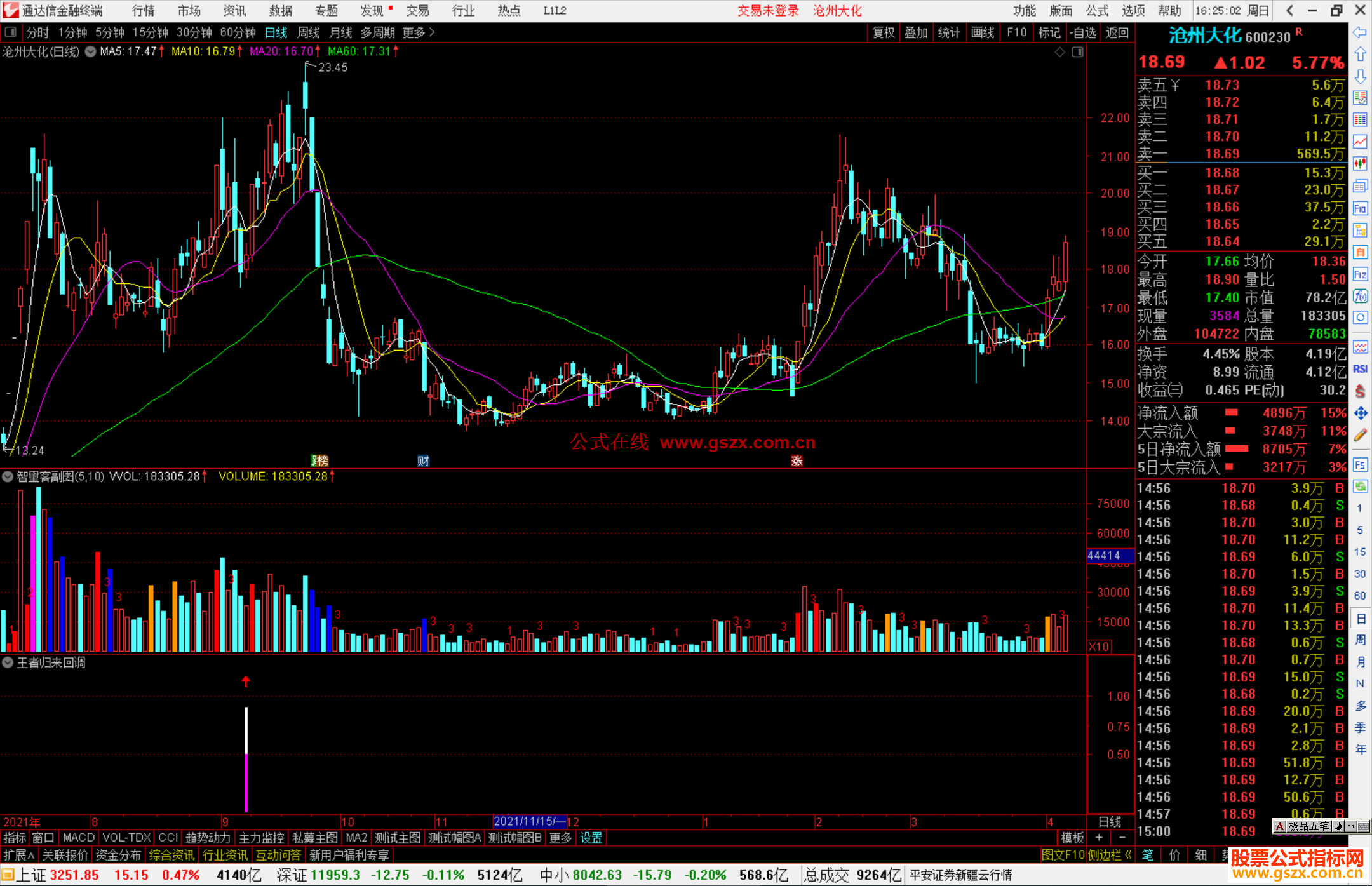
Task: Expand the 王者归来回调 indicator dropdown arrow
Action: pos(8,662)
